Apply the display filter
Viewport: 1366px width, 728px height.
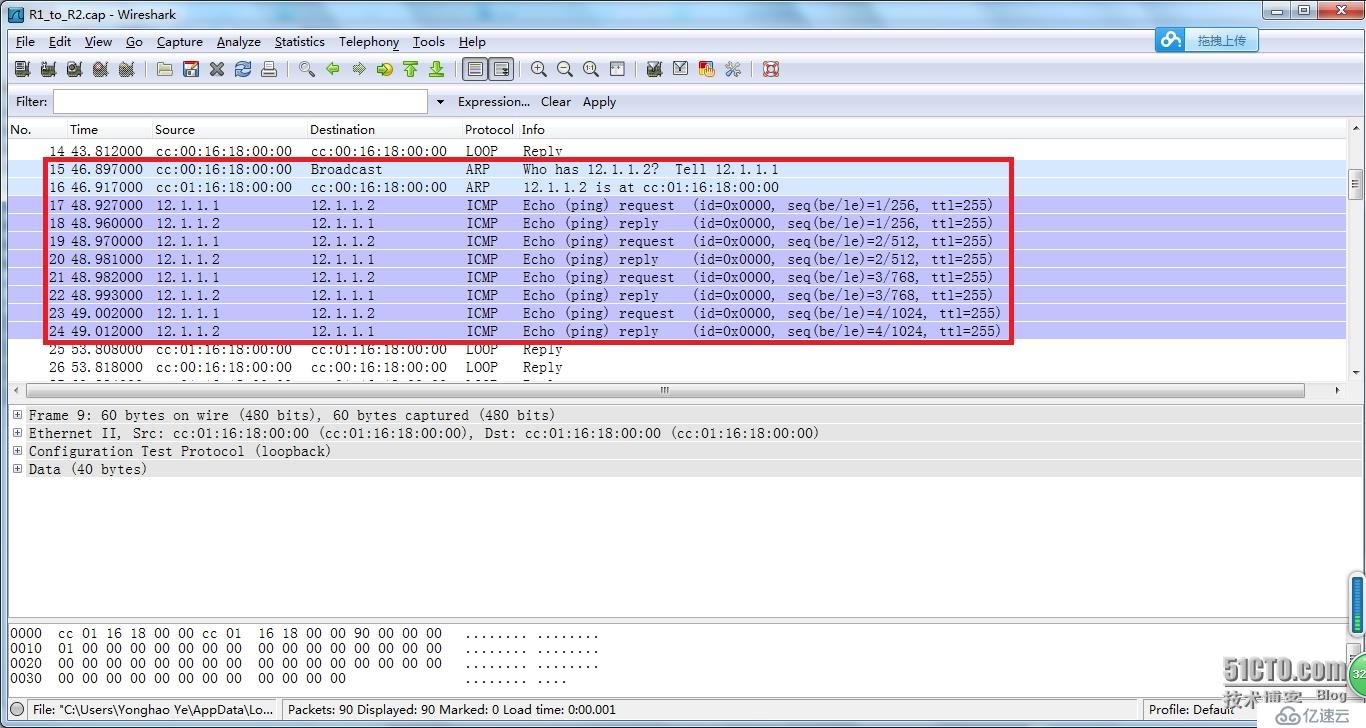pos(599,102)
